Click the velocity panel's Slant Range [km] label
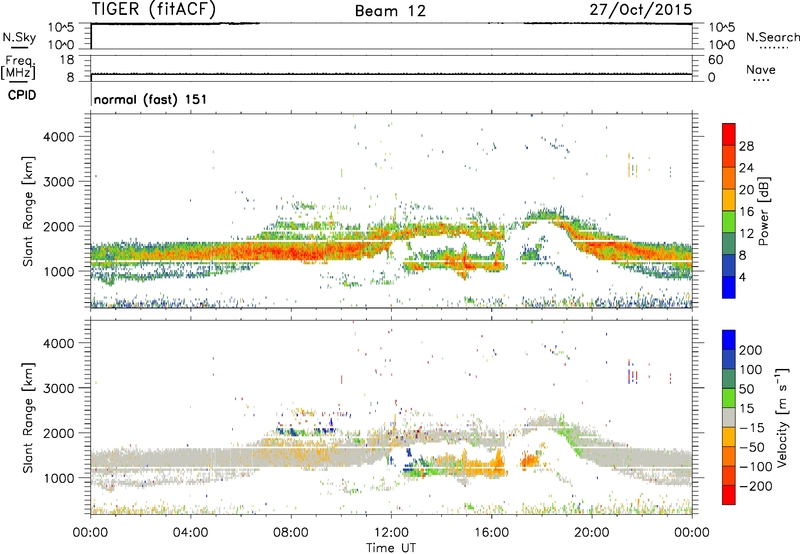 pyautogui.click(x=28, y=418)
